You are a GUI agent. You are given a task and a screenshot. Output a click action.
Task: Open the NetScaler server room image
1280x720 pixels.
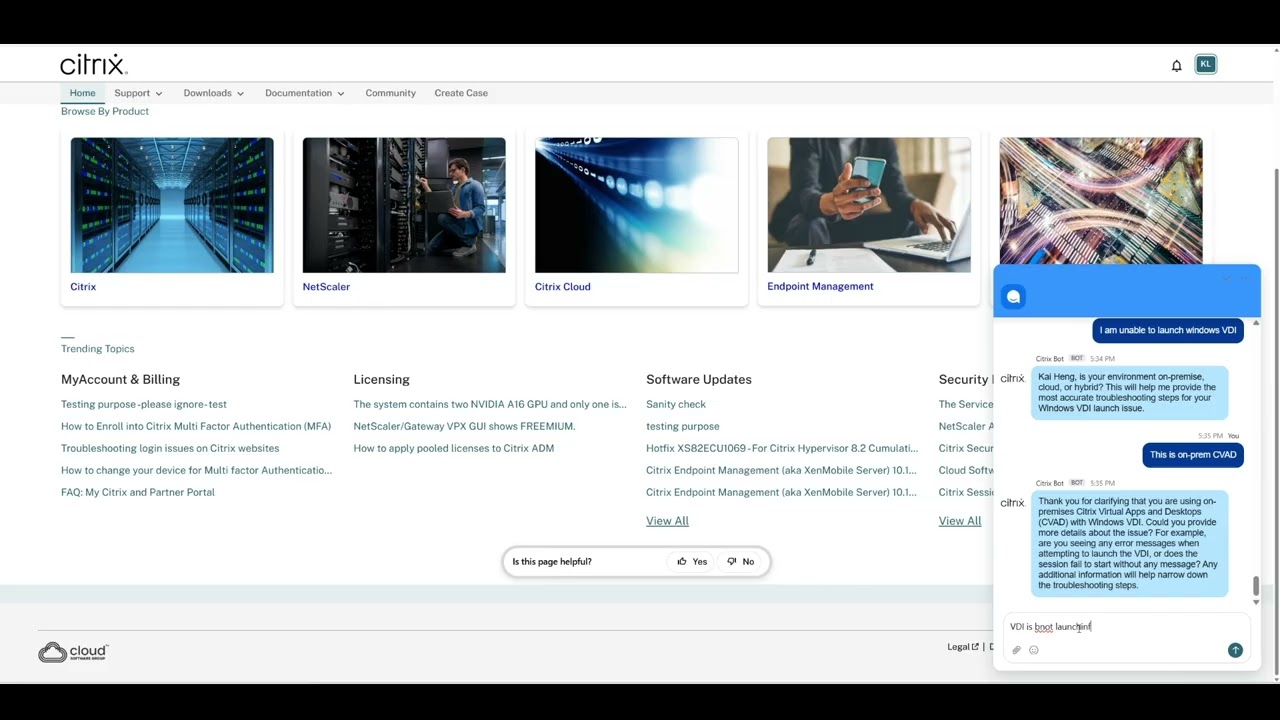tap(404, 205)
